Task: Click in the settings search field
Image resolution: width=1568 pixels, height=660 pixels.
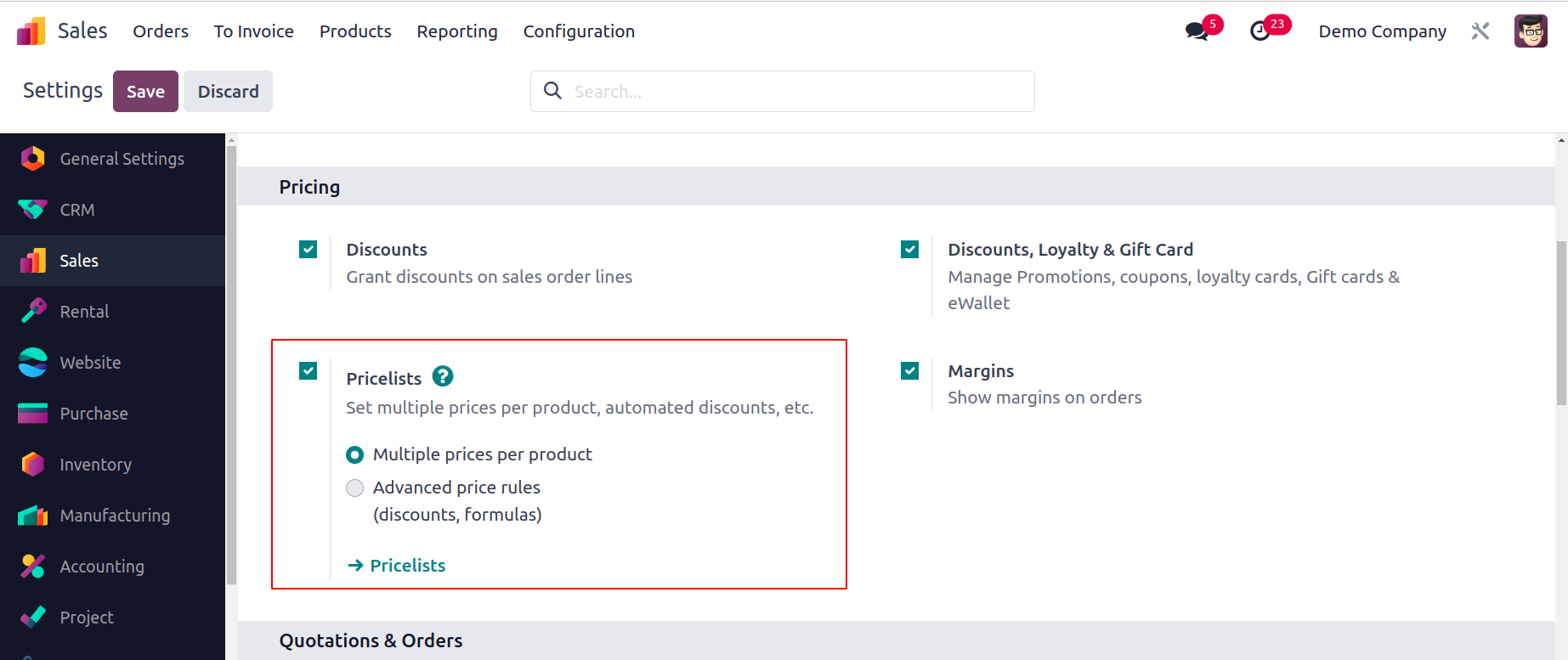Action: 782,91
